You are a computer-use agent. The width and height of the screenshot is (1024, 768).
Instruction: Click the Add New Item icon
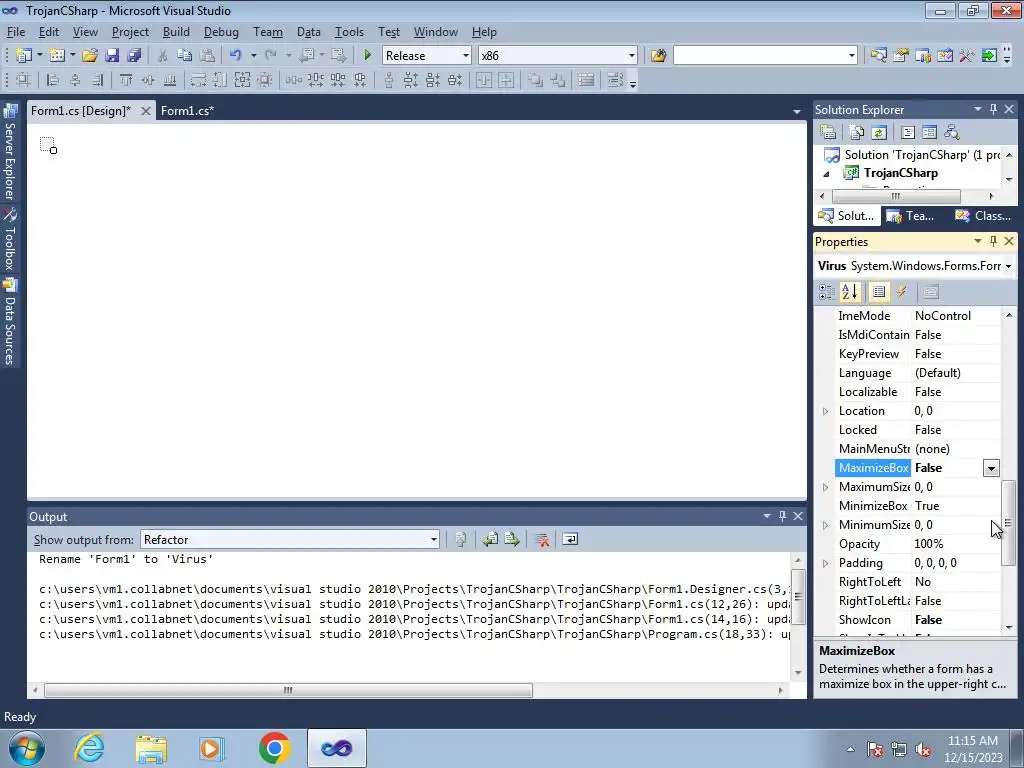[57, 56]
